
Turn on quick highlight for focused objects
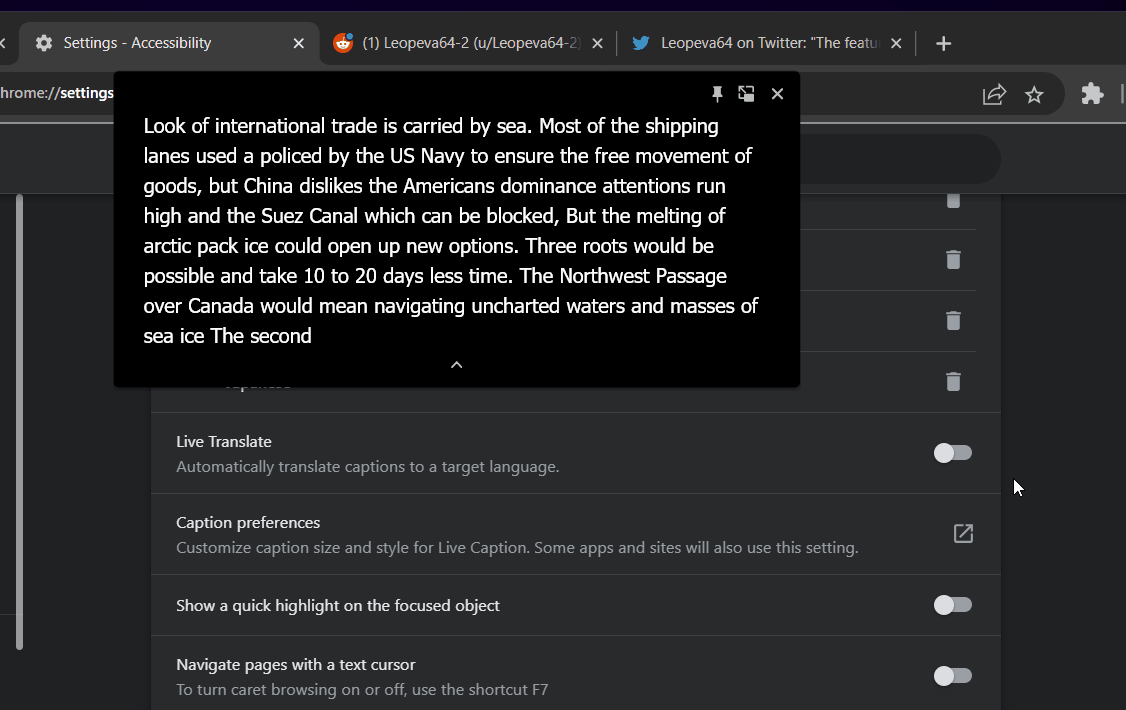pos(952,605)
